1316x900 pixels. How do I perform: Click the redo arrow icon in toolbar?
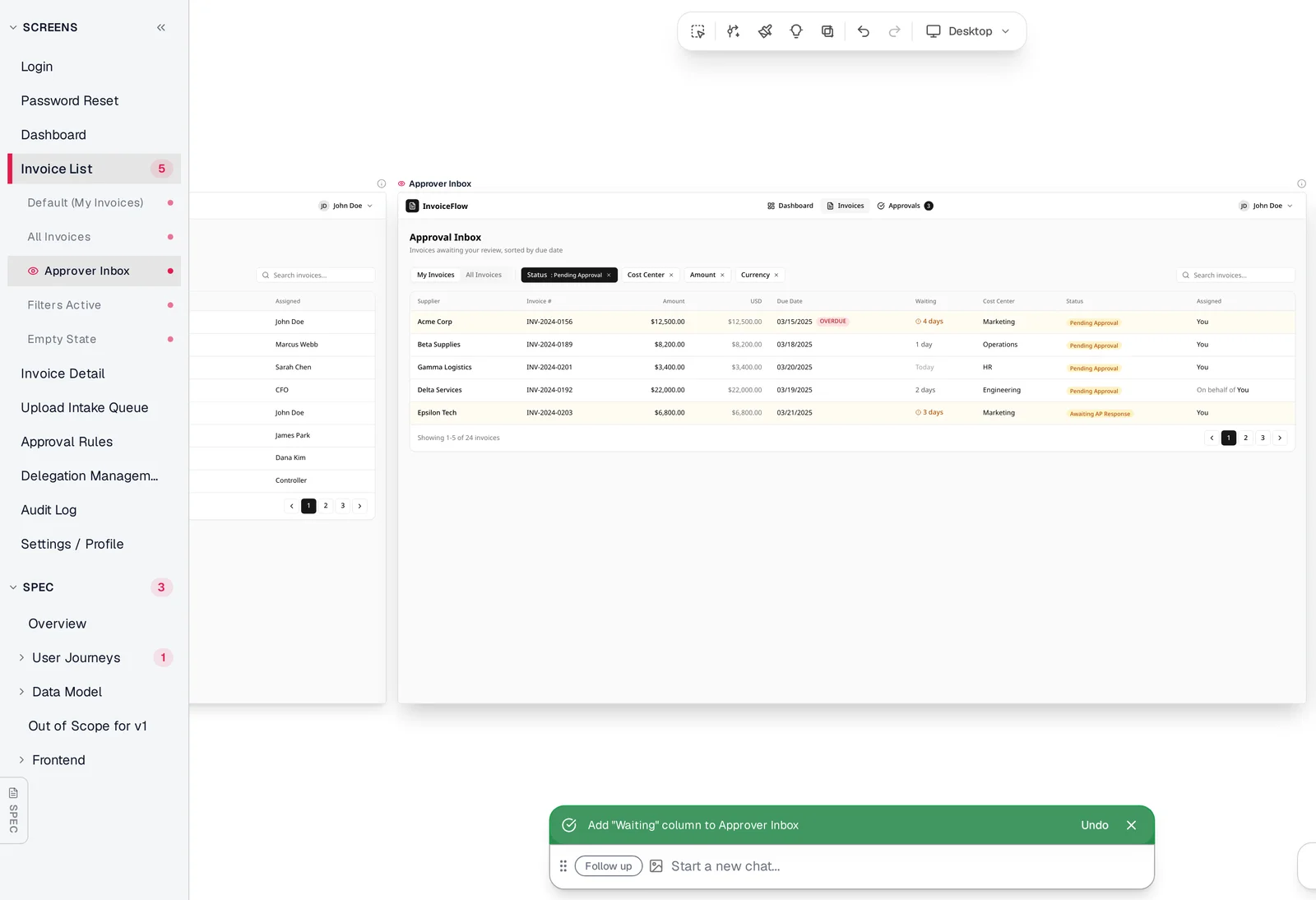click(x=895, y=31)
